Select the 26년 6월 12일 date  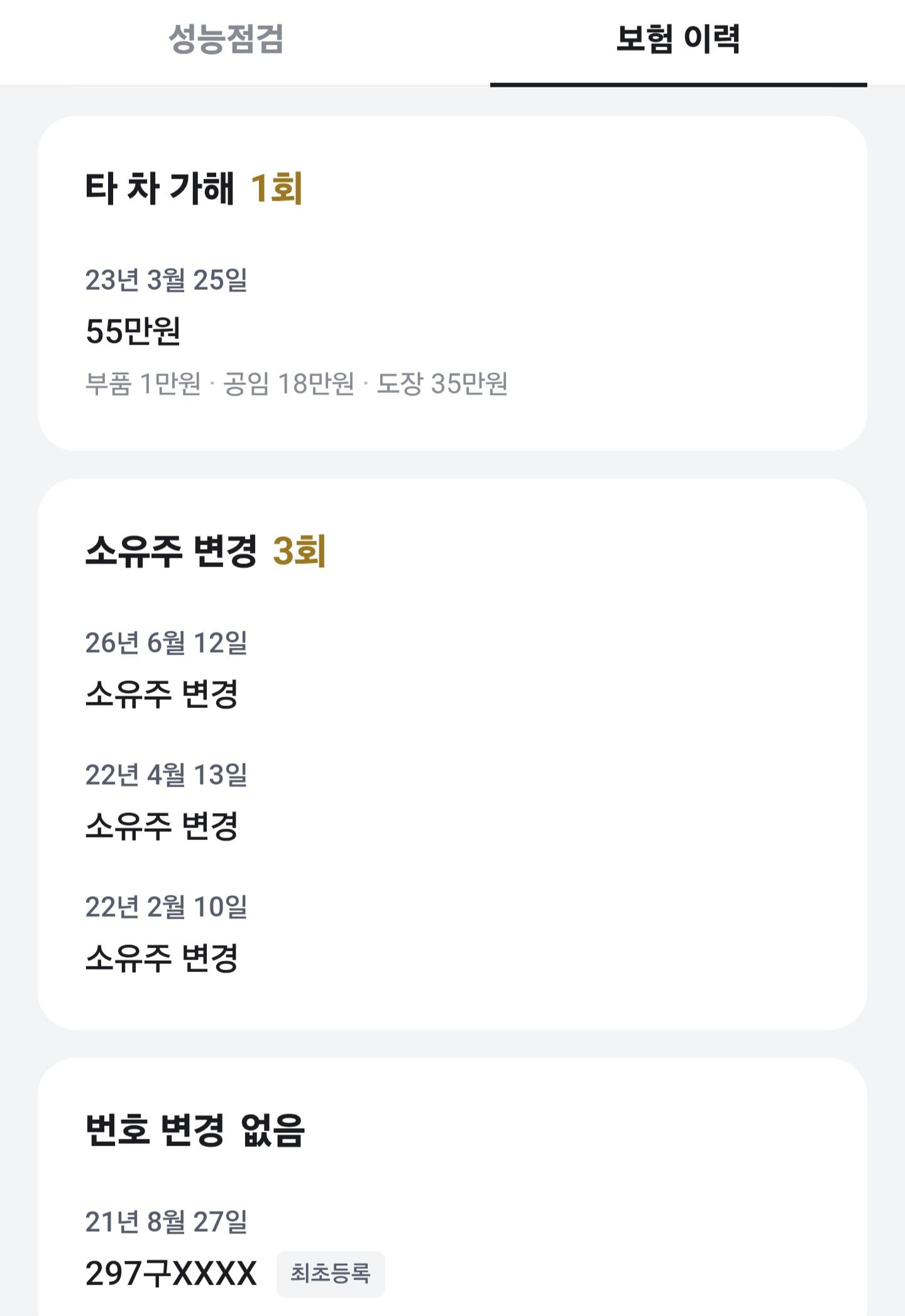pos(167,643)
